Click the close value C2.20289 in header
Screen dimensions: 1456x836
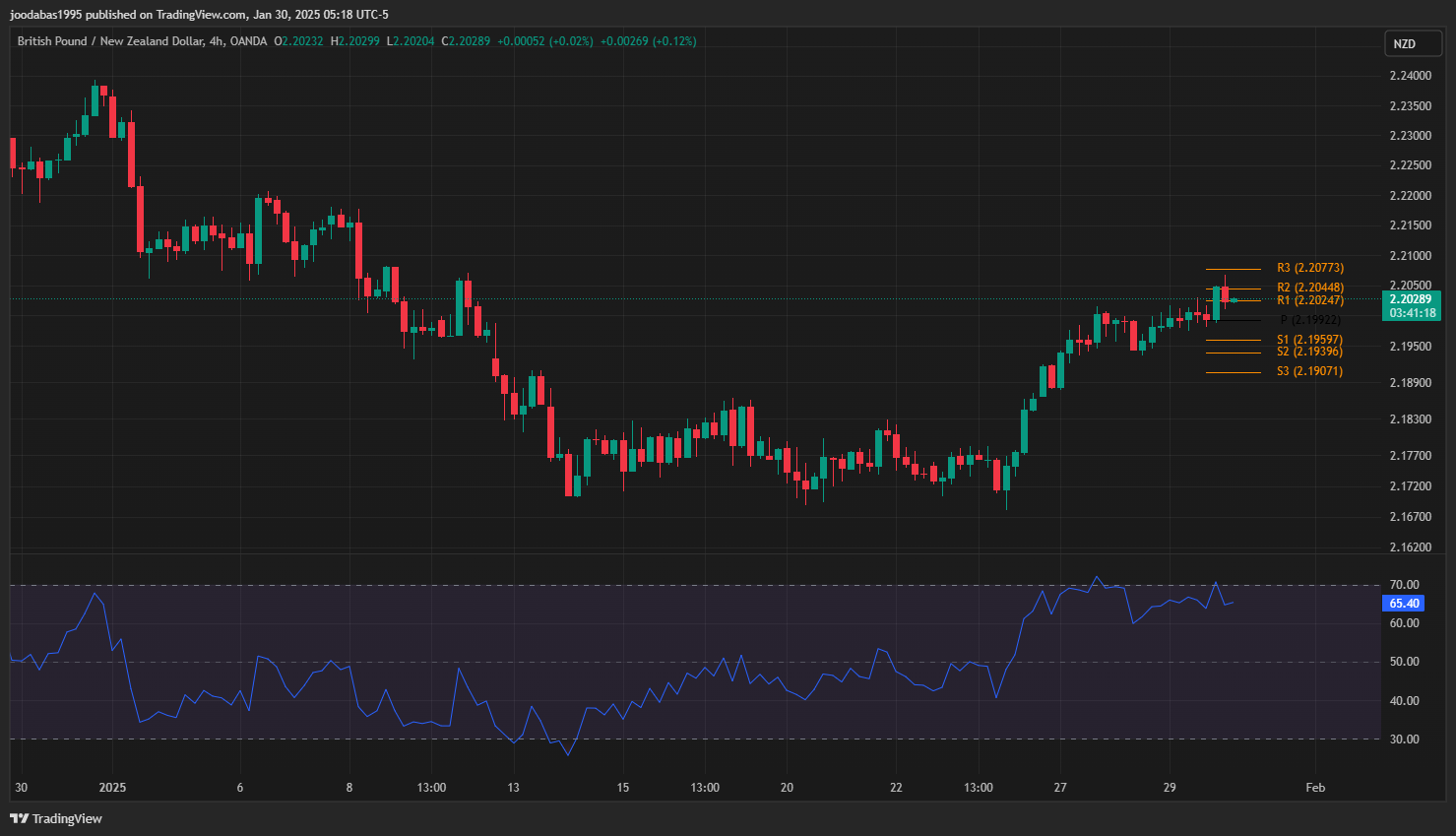point(466,41)
